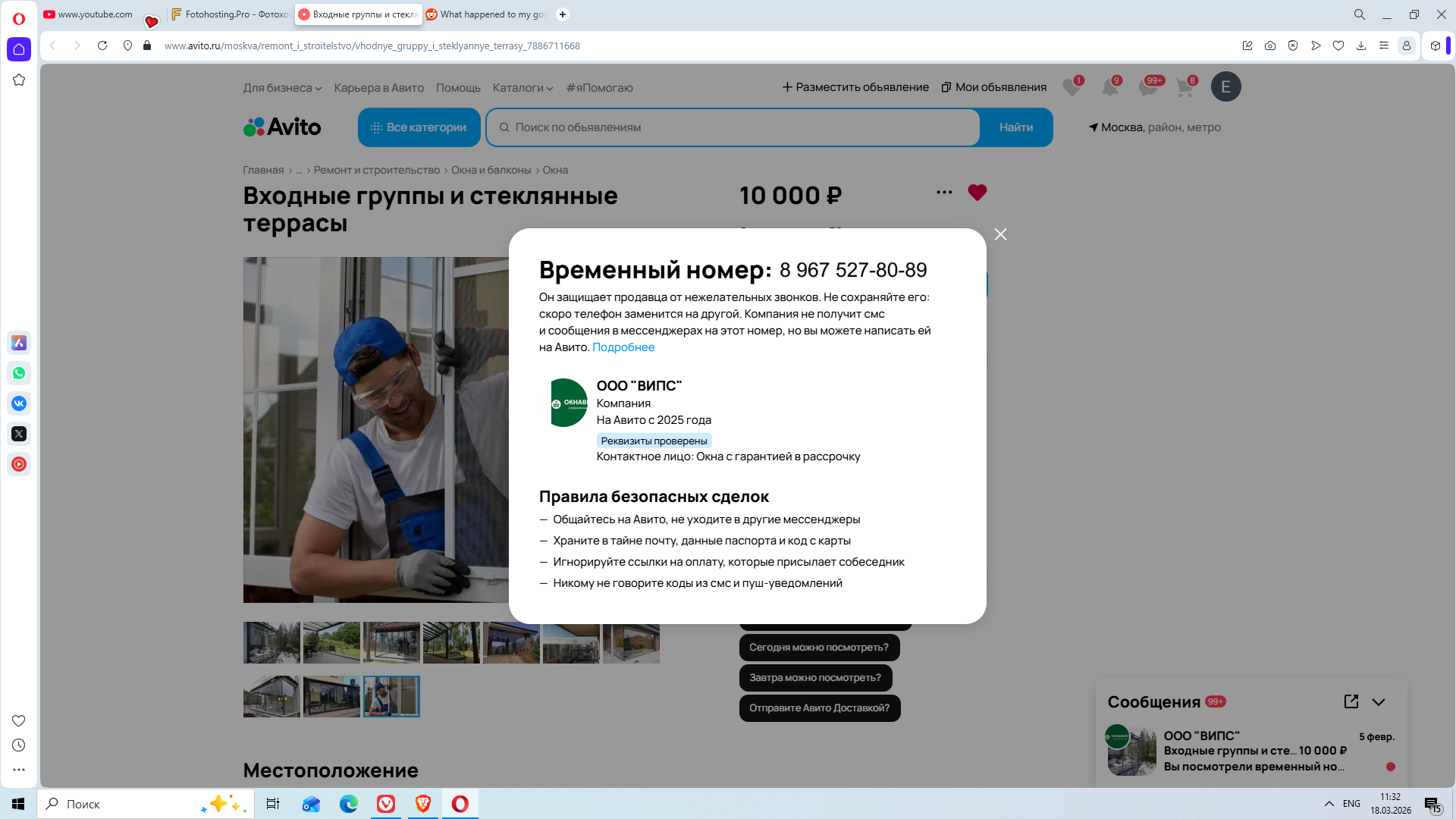Click the Opera snapshot camera icon
The height and width of the screenshot is (819, 1456).
(1270, 45)
